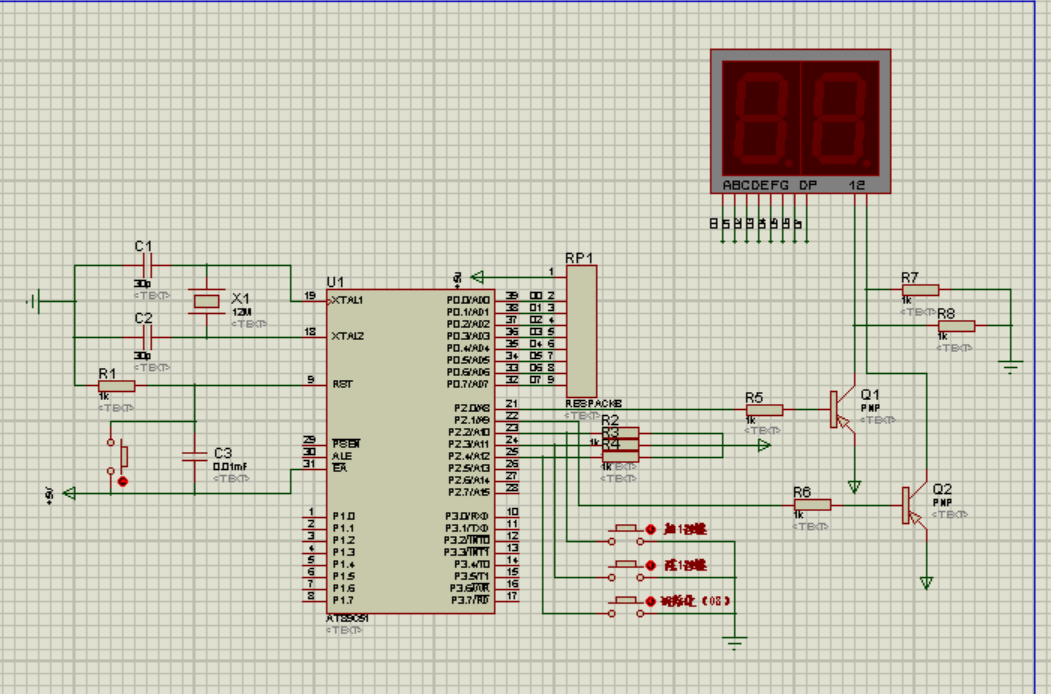This screenshot has width=1051, height=694.
Task: Select resistor pack RP1 body
Action: pos(581,331)
